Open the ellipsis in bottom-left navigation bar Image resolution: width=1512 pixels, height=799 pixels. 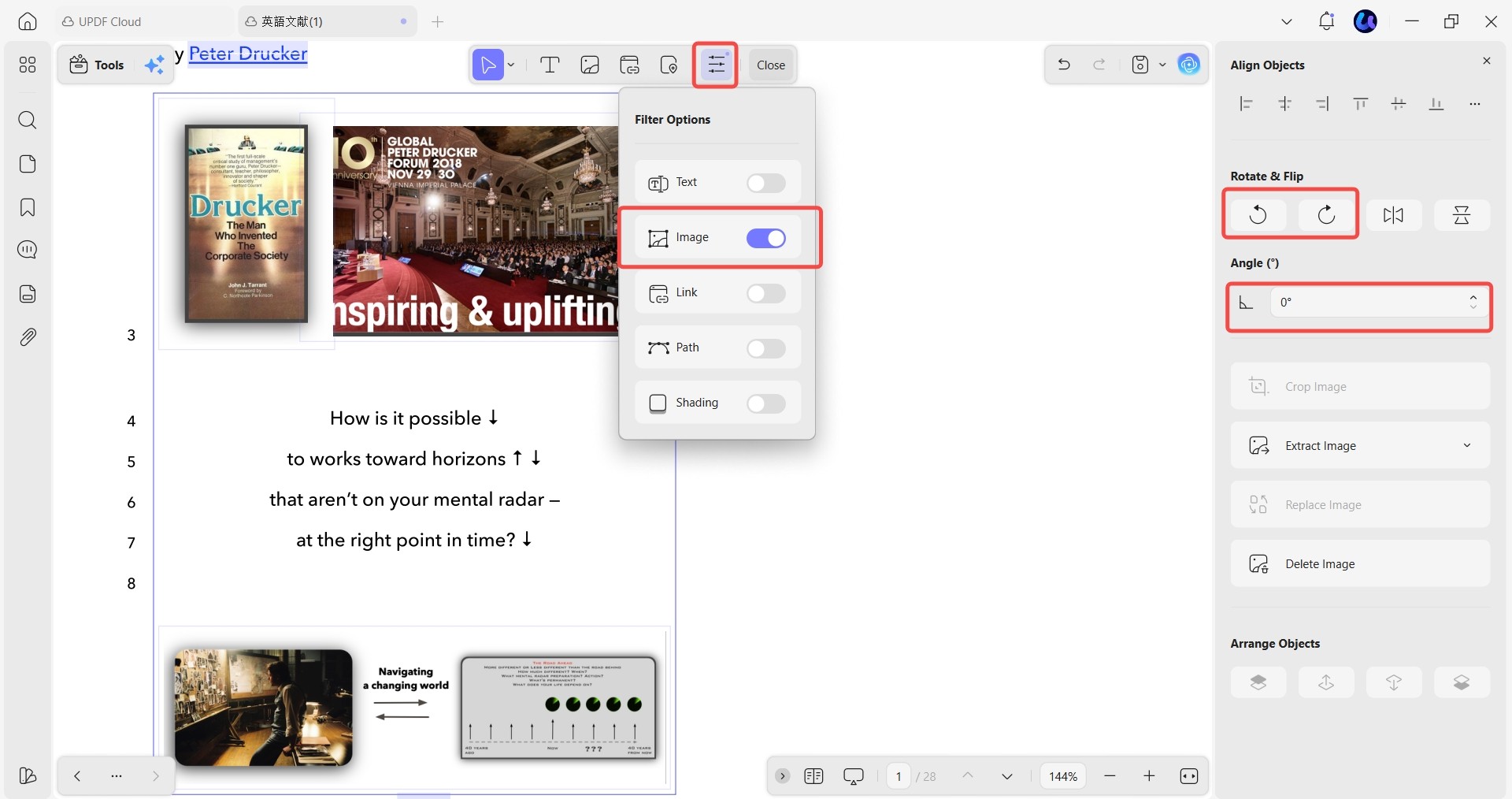coord(117,776)
